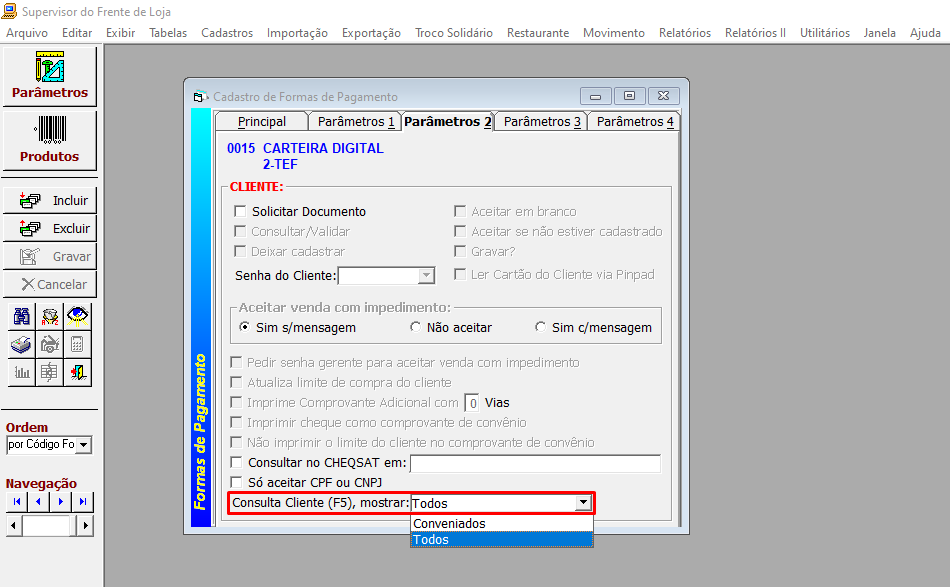The image size is (950, 587).
Task: Click the Incluir button
Action: (50, 201)
